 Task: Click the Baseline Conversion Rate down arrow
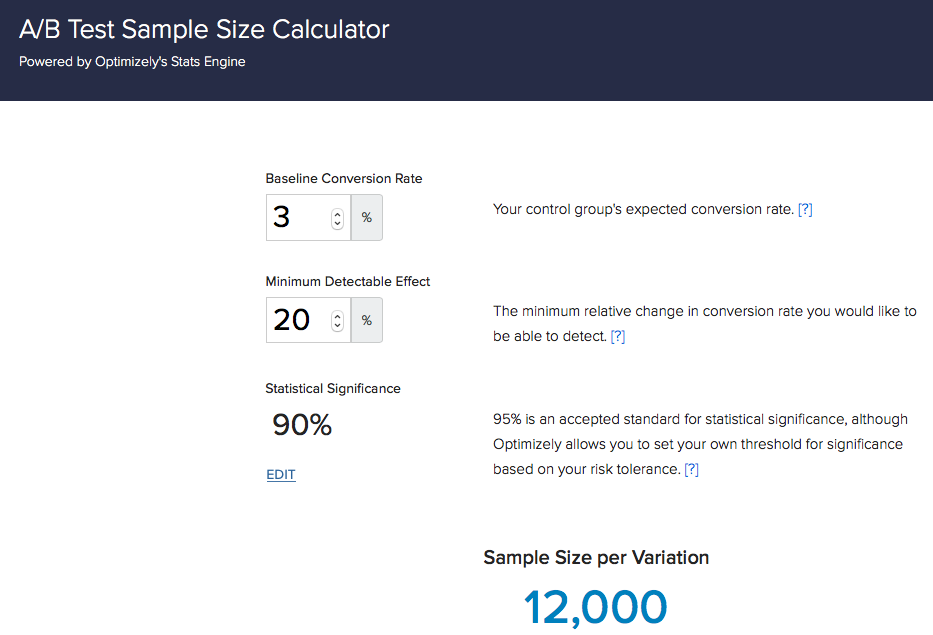[x=337, y=224]
